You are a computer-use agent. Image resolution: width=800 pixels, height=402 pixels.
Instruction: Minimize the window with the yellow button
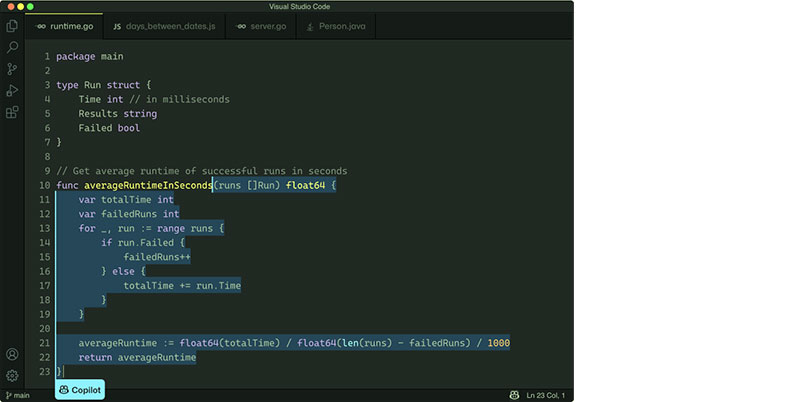(x=20, y=7)
